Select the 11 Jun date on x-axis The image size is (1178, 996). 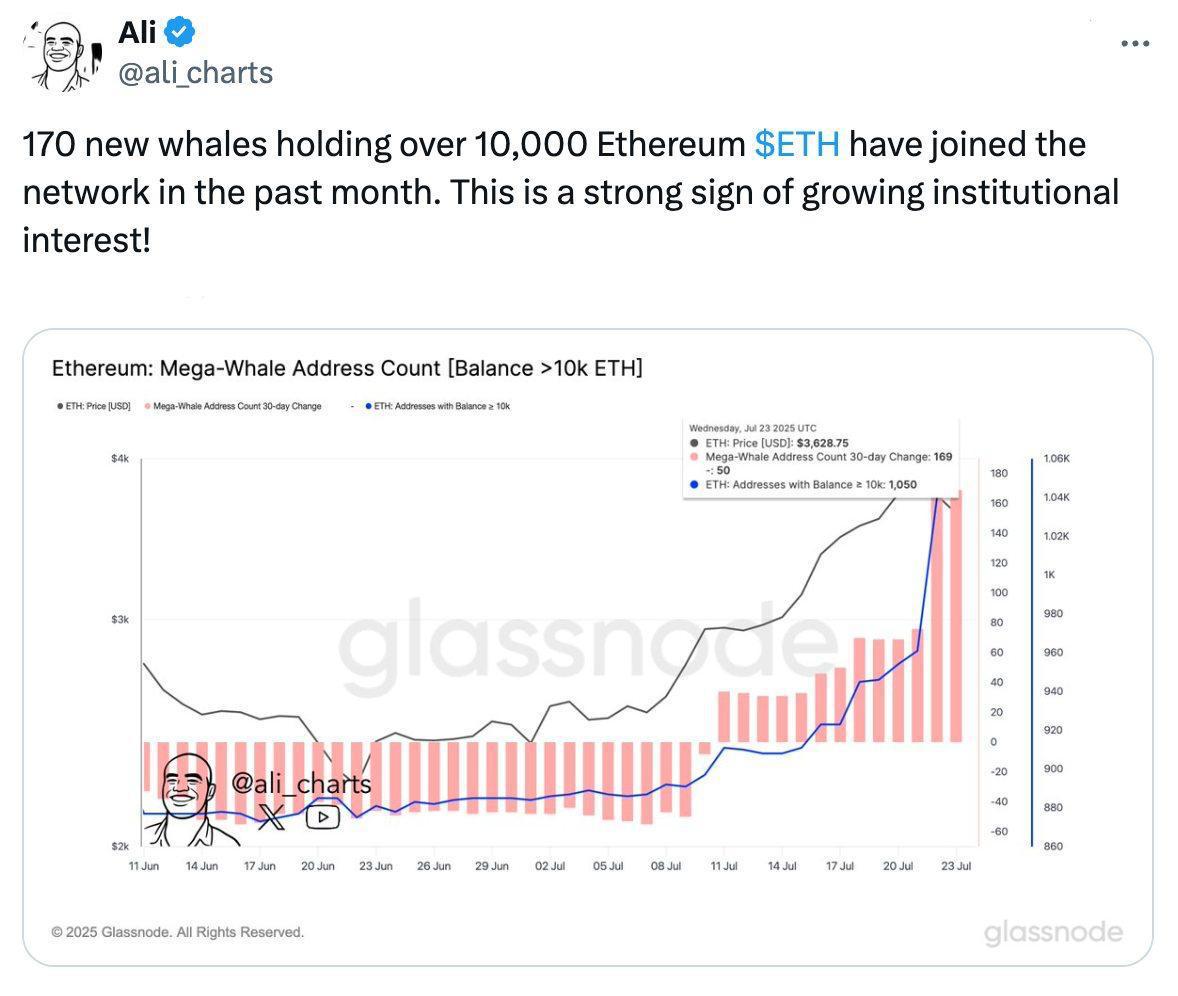coord(144,866)
